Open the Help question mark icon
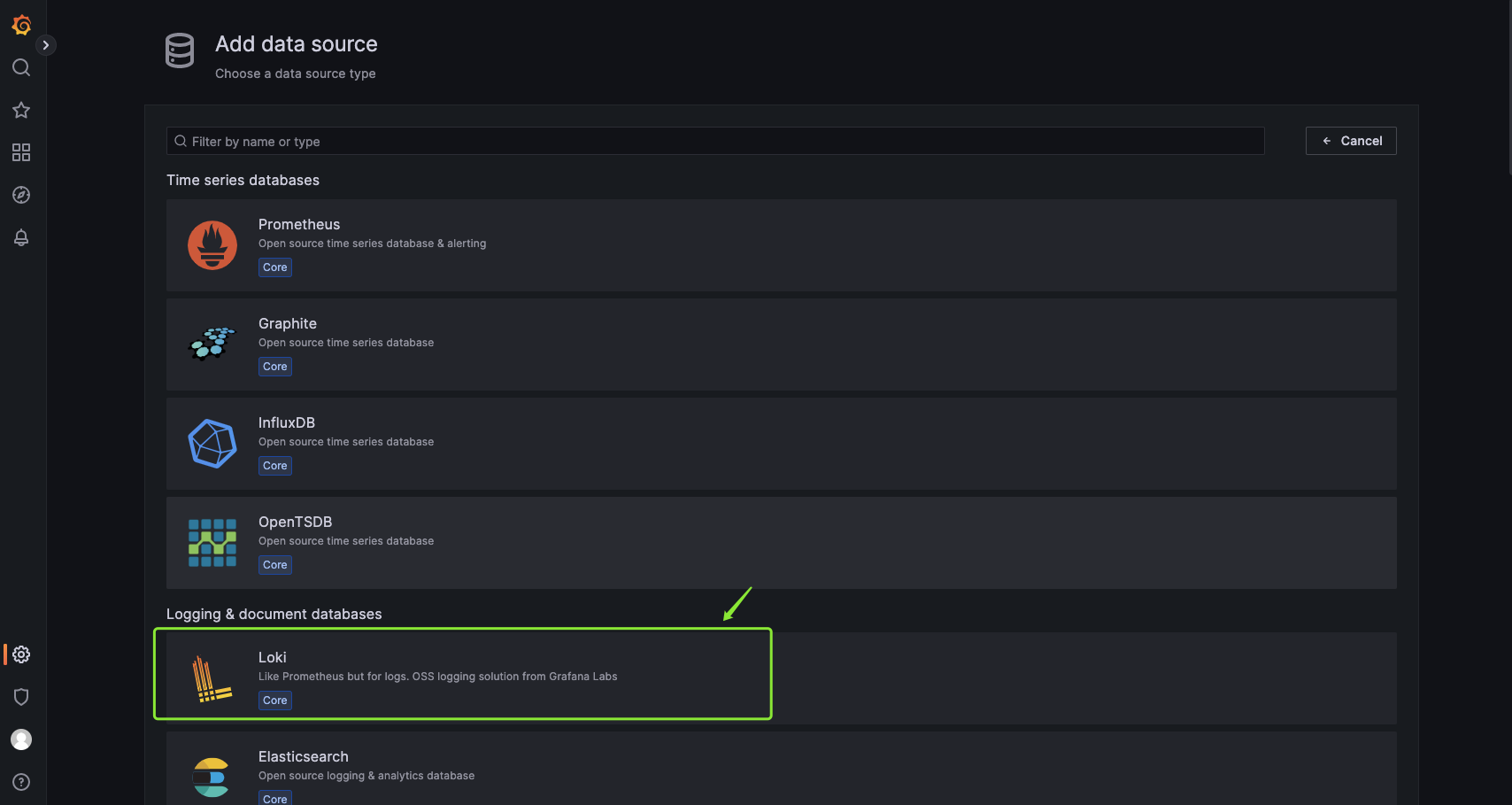The height and width of the screenshot is (805, 1512). pos(21,782)
